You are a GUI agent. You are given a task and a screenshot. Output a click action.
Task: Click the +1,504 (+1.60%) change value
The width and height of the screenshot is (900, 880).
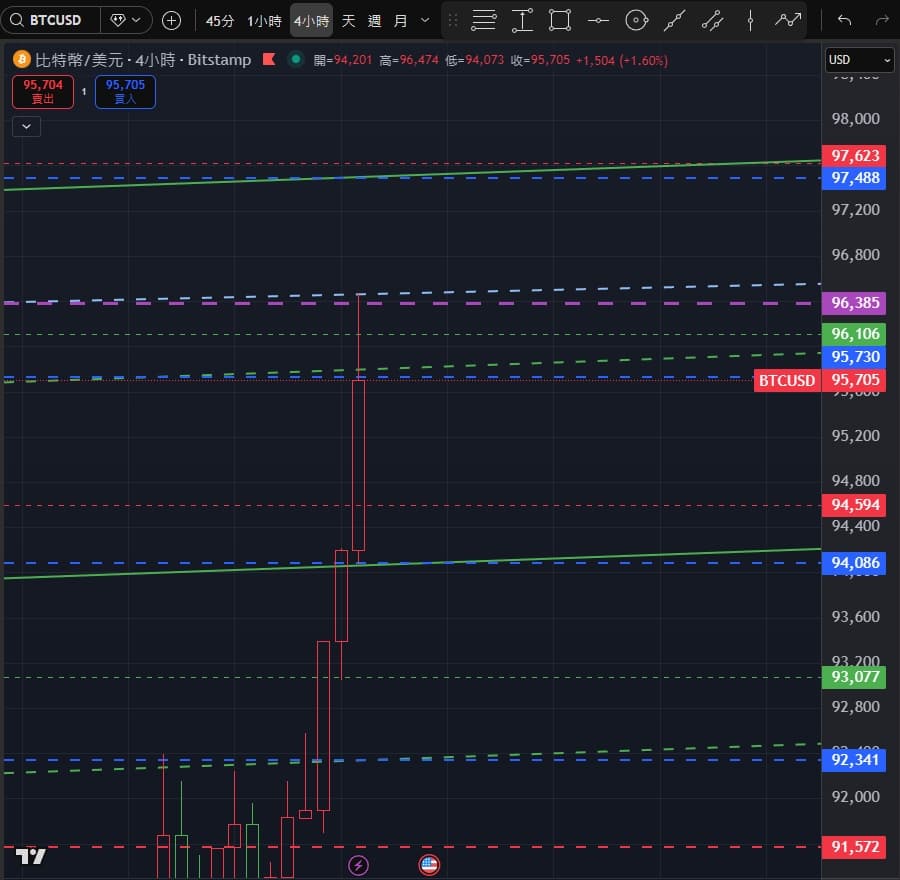click(x=622, y=60)
